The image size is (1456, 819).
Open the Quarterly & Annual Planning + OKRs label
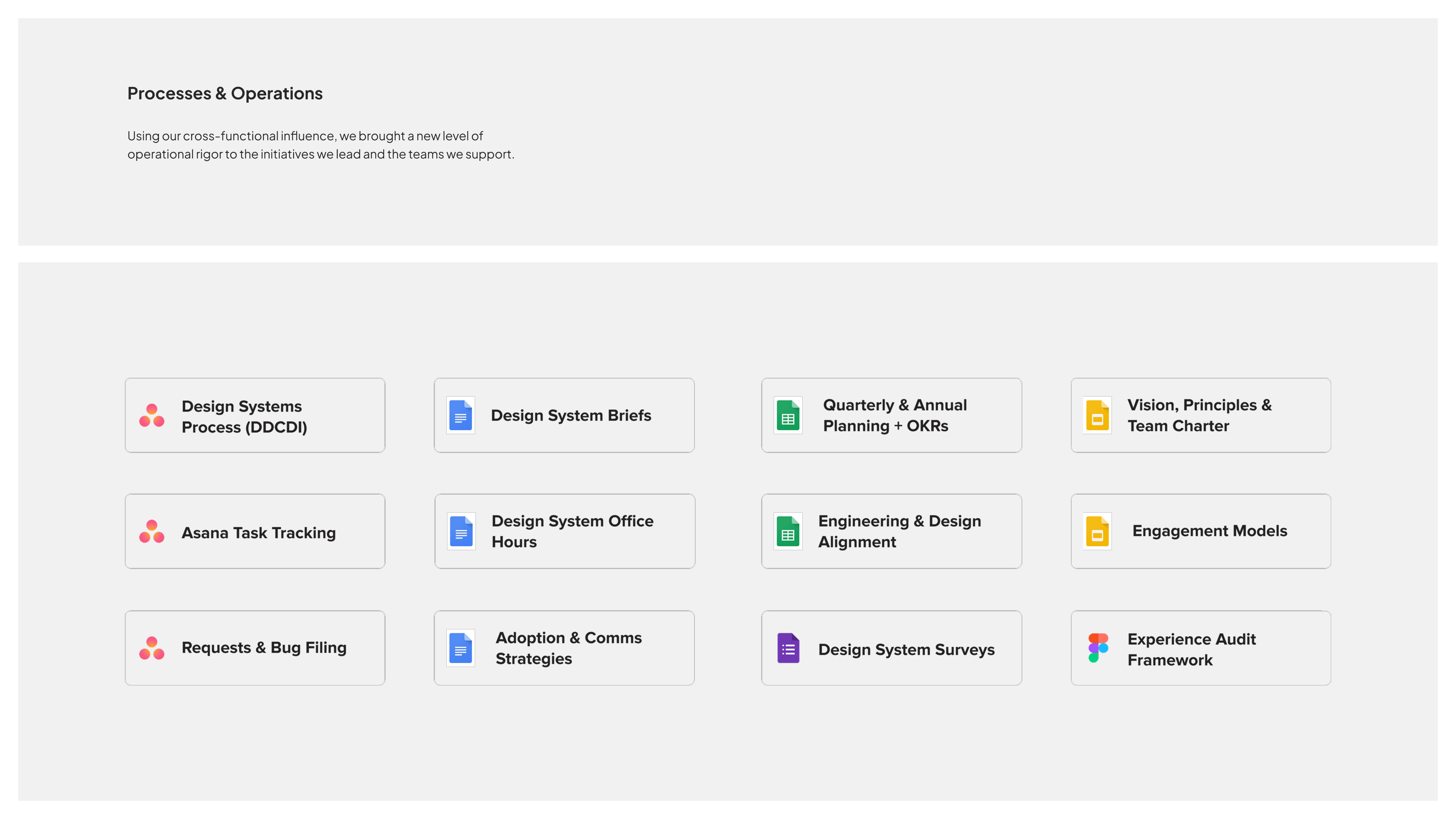tap(895, 416)
